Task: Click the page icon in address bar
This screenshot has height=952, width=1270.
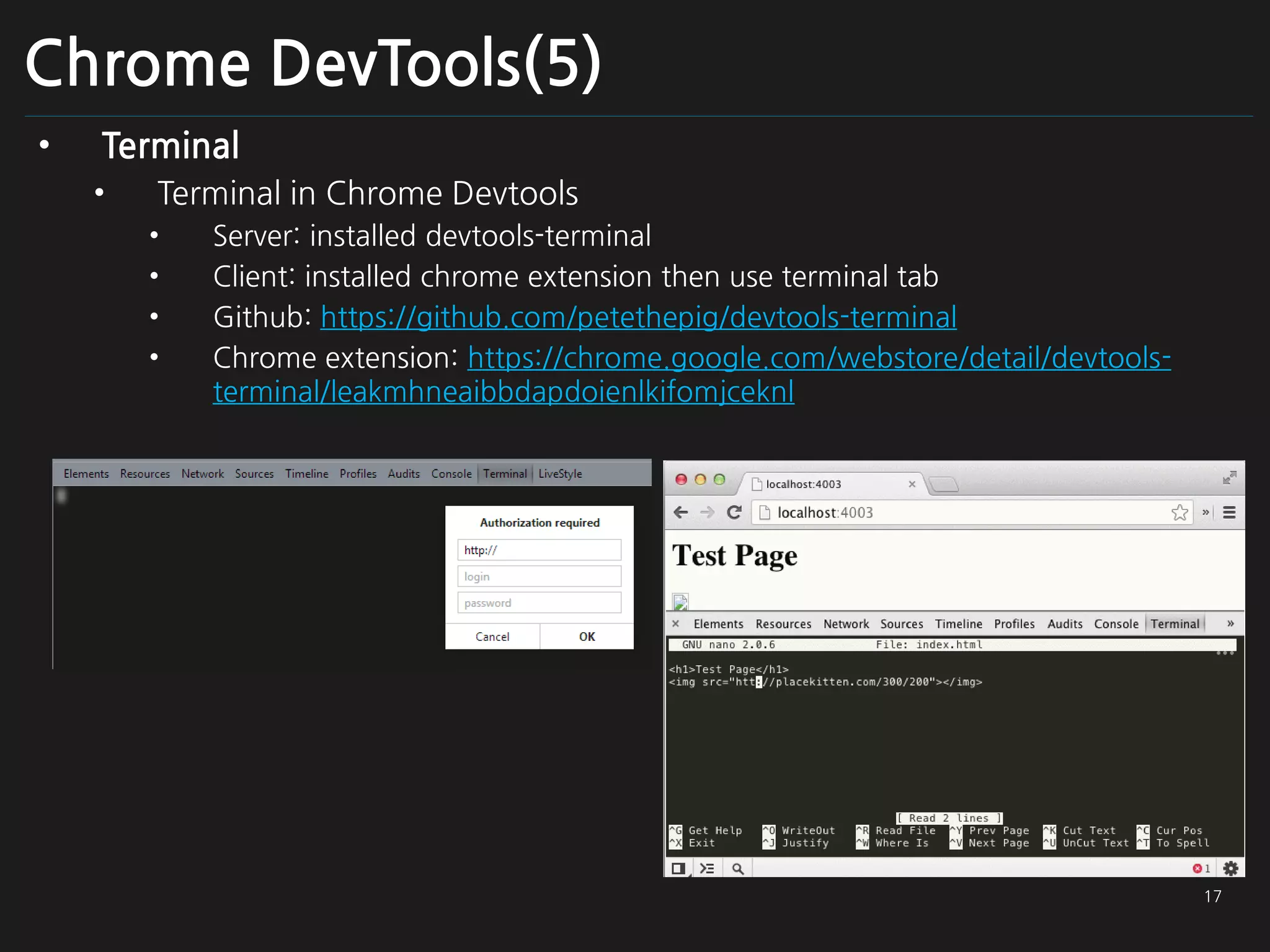Action: pos(765,513)
